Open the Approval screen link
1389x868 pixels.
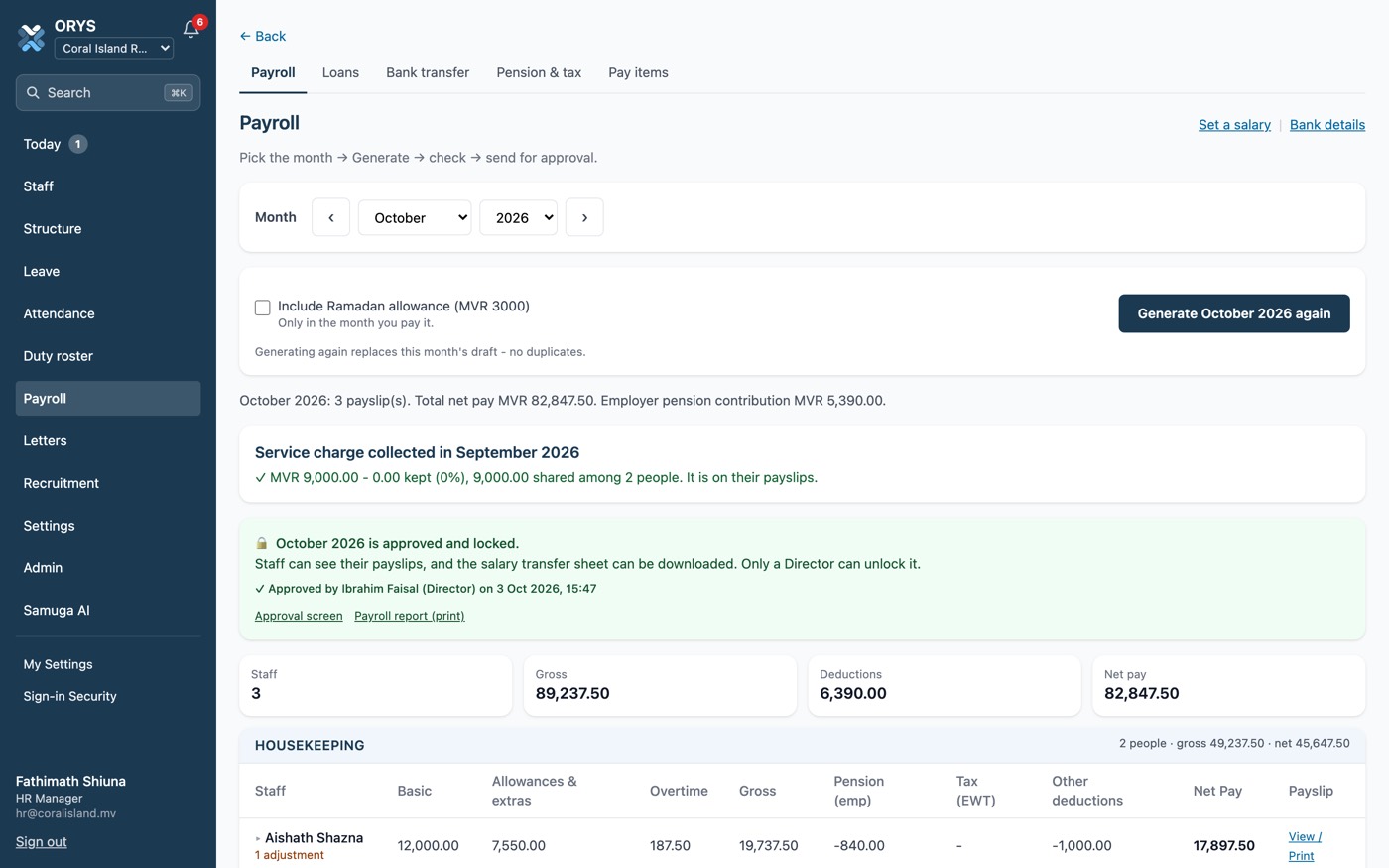click(x=299, y=616)
